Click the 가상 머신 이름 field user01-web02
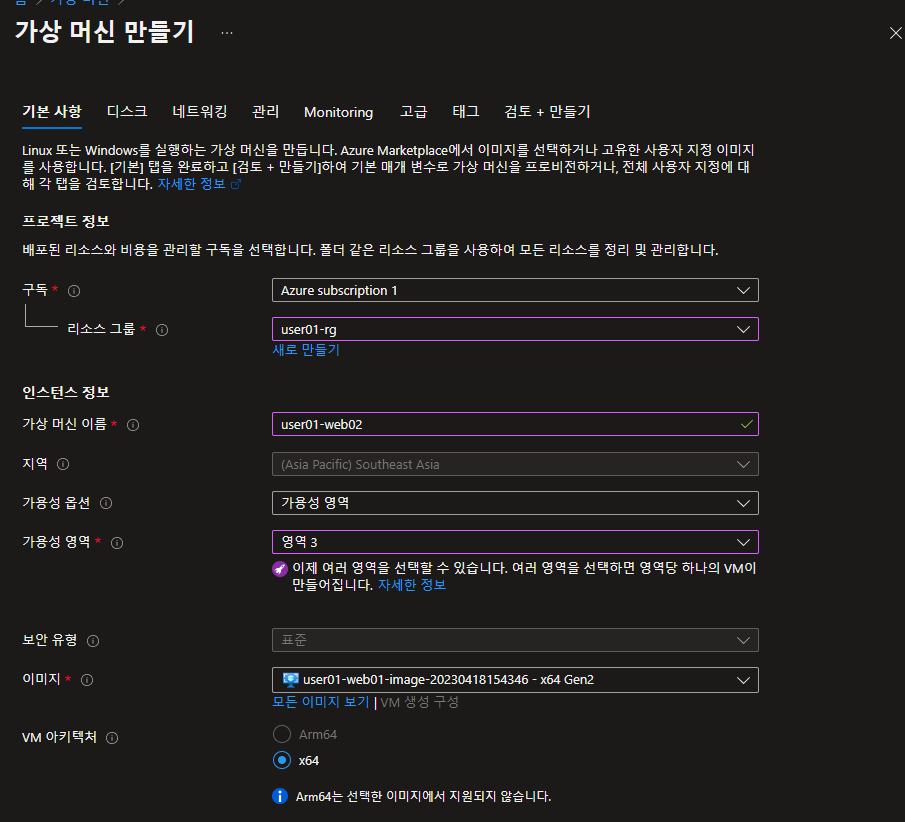Image resolution: width=905 pixels, height=822 pixels. (x=515, y=424)
